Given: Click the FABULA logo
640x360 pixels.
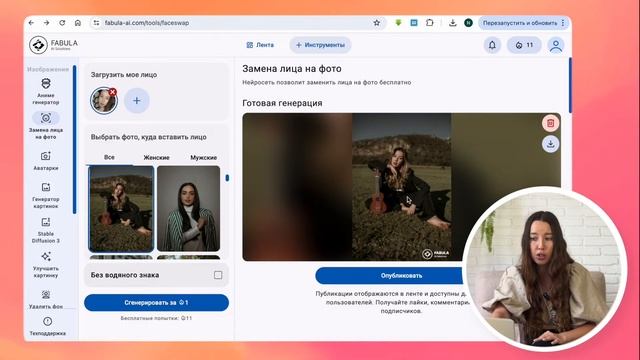Looking at the screenshot, I should tap(53, 45).
